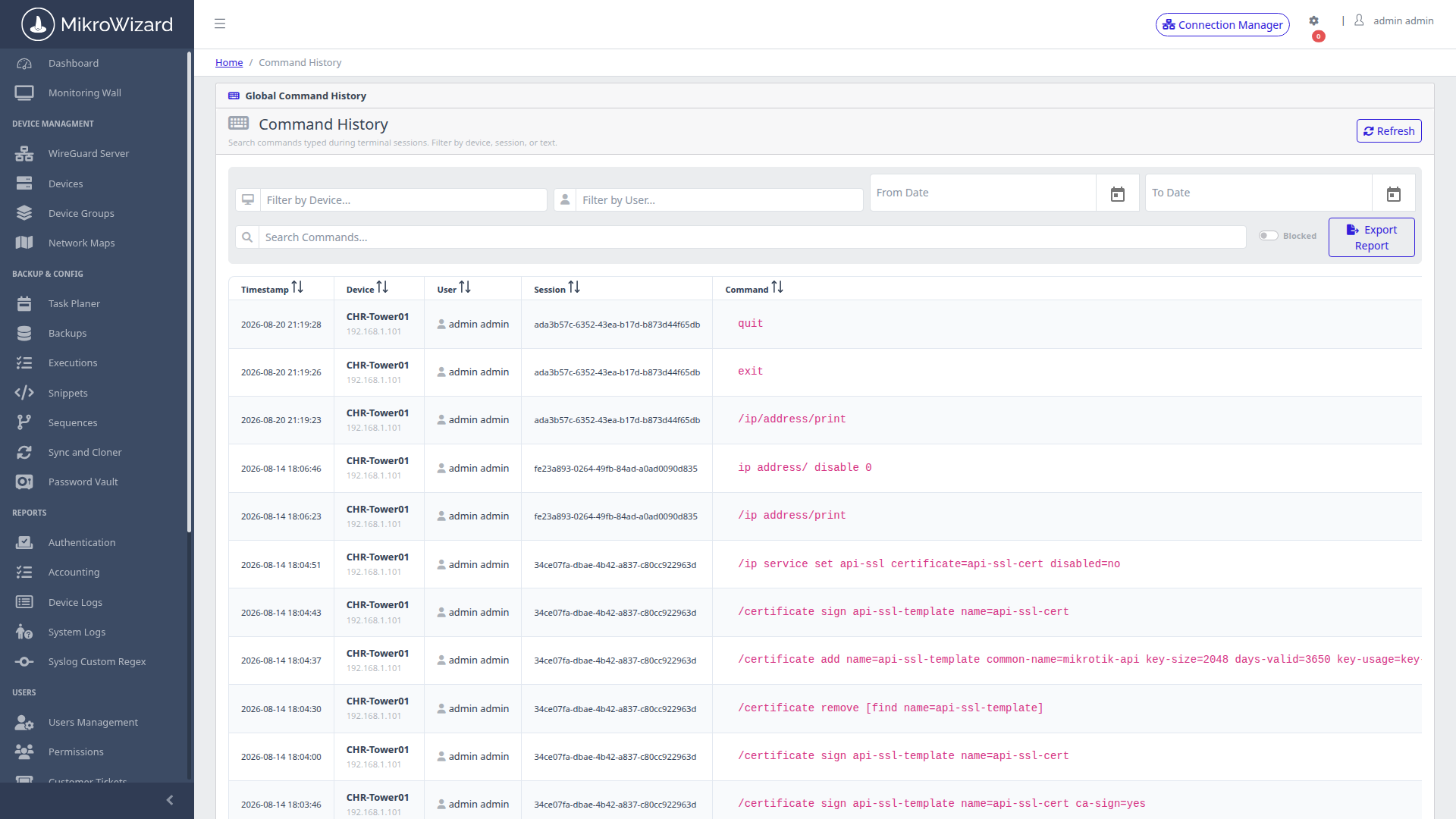Click the To Date input field

1259,193
